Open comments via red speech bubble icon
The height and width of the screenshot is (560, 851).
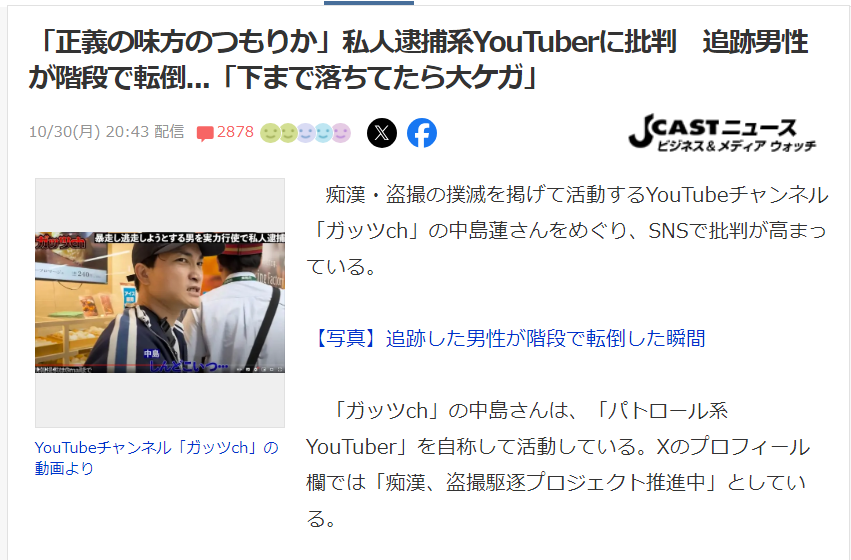click(x=205, y=133)
